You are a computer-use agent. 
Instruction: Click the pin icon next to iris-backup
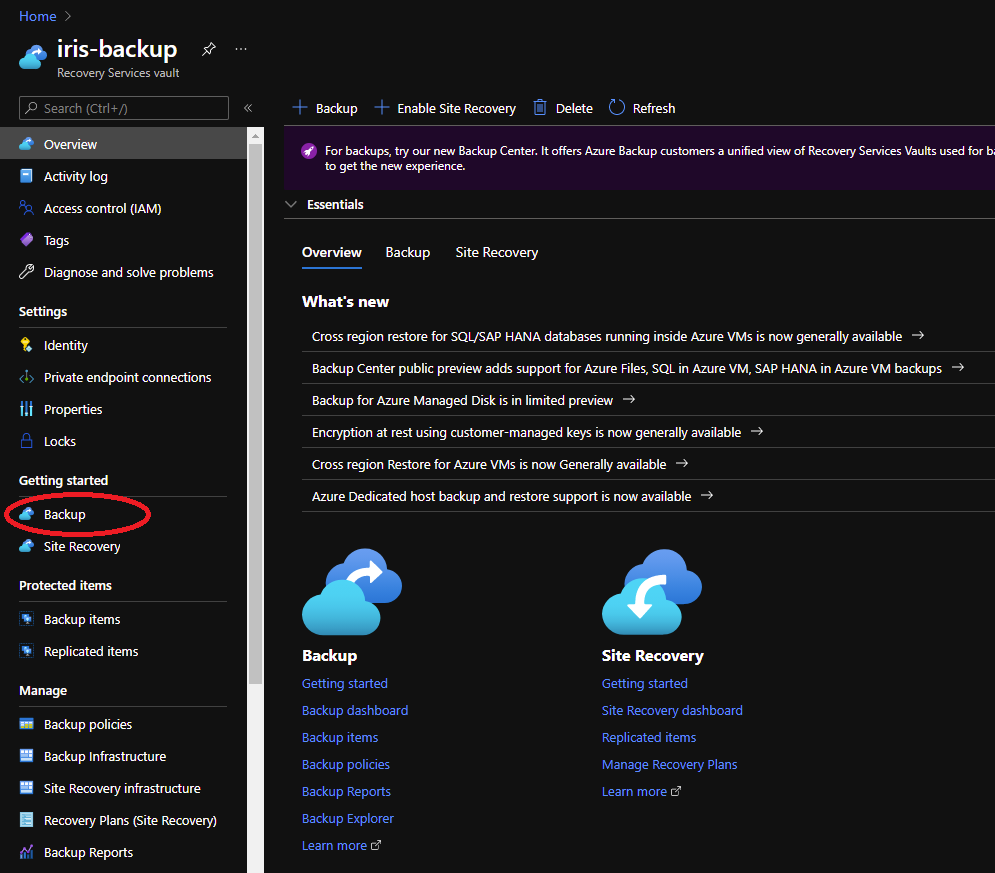pyautogui.click(x=209, y=49)
